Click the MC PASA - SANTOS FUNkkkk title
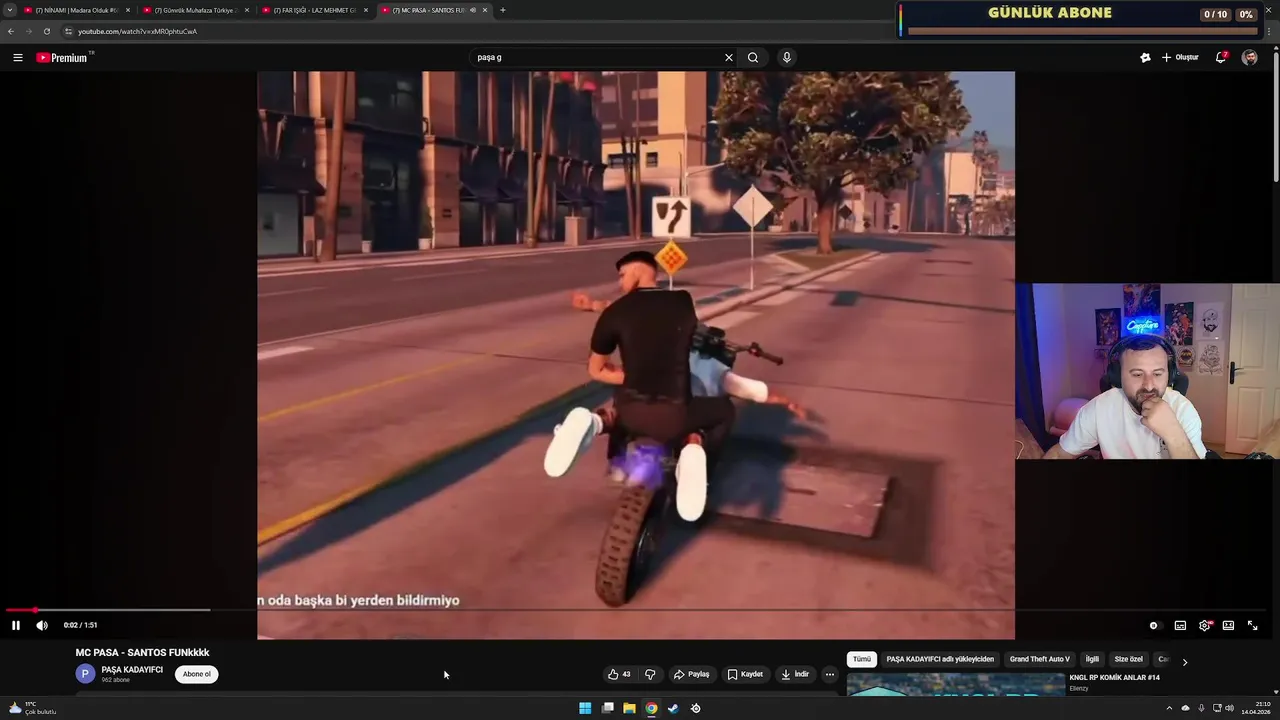The height and width of the screenshot is (720, 1280). click(142, 652)
